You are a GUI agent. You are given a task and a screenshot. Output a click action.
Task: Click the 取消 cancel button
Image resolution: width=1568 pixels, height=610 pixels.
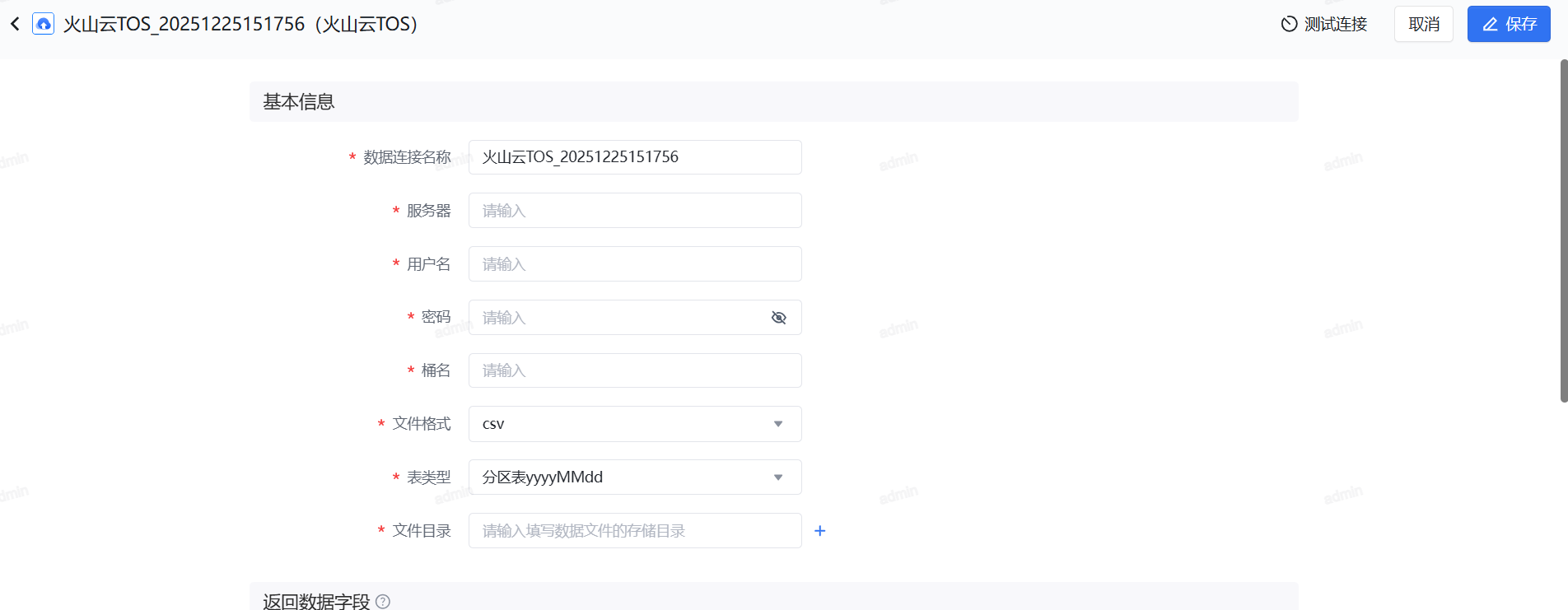coord(1423,24)
